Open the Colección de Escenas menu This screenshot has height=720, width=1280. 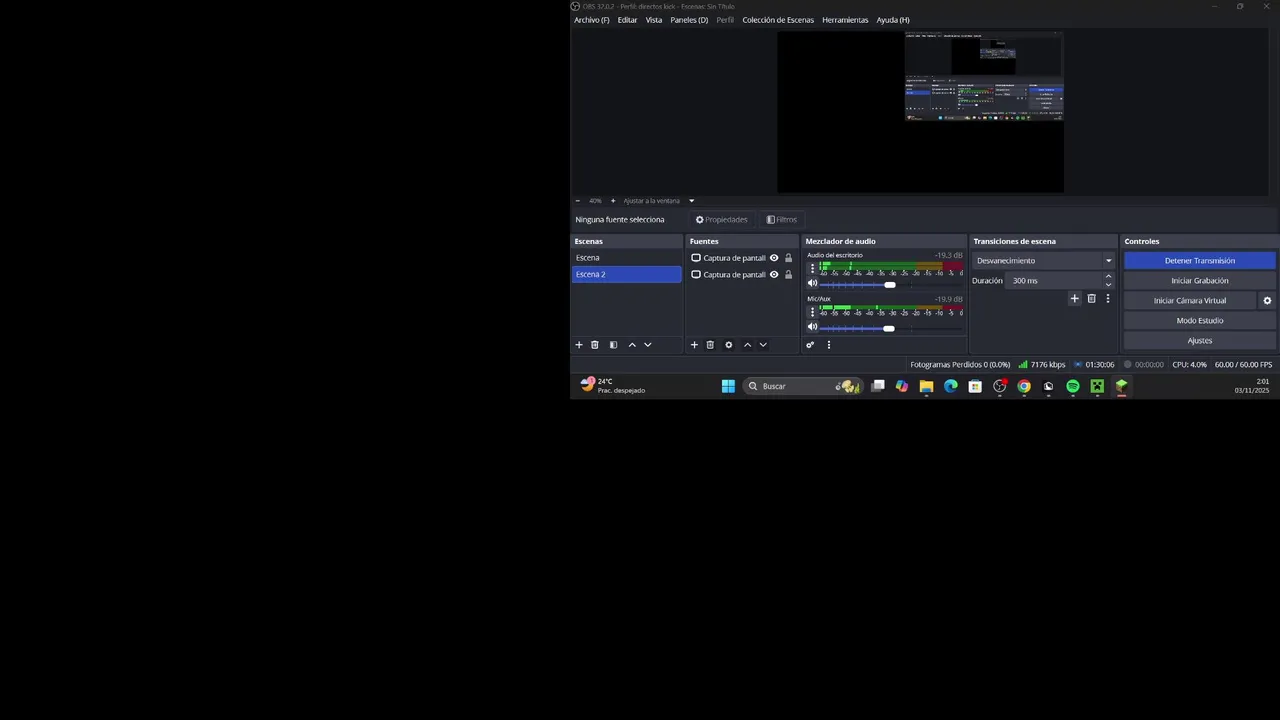pyautogui.click(x=778, y=20)
